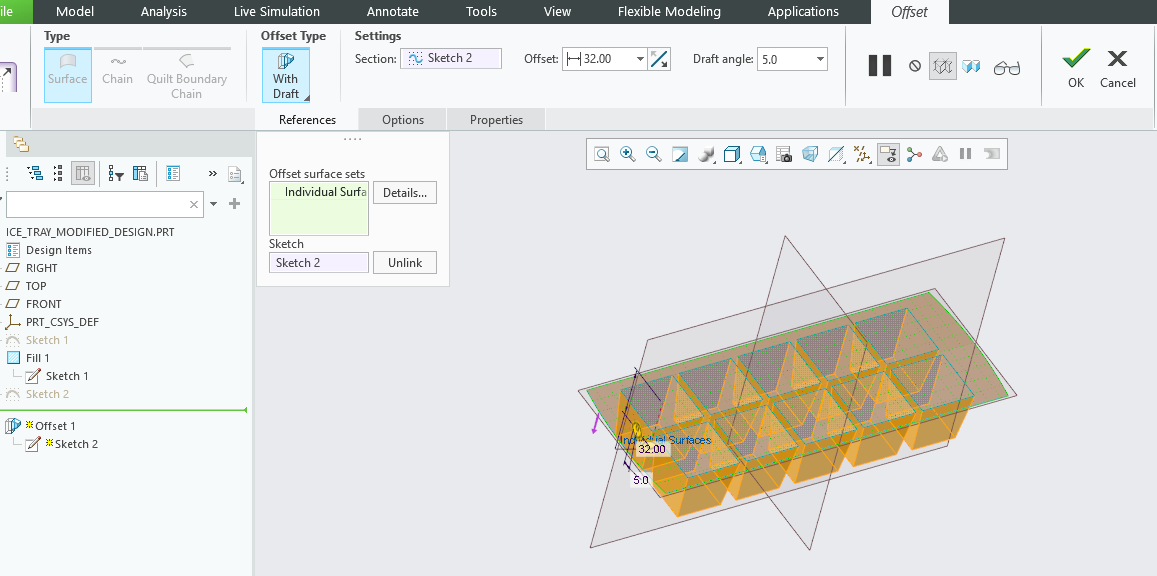
Task: Open the Annotate ribbon tab
Action: coord(393,12)
